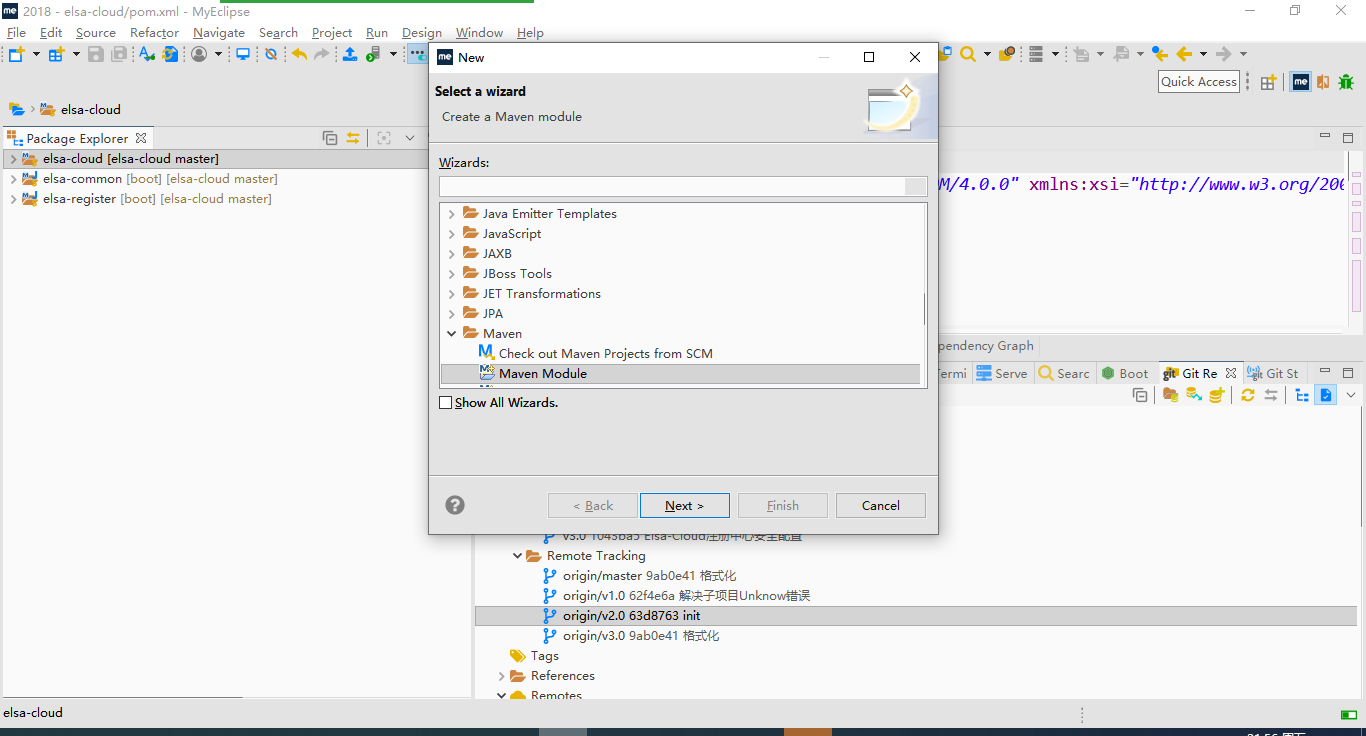The width and height of the screenshot is (1366, 736).
Task: Click the Save All toolbar icon
Action: coord(119,54)
